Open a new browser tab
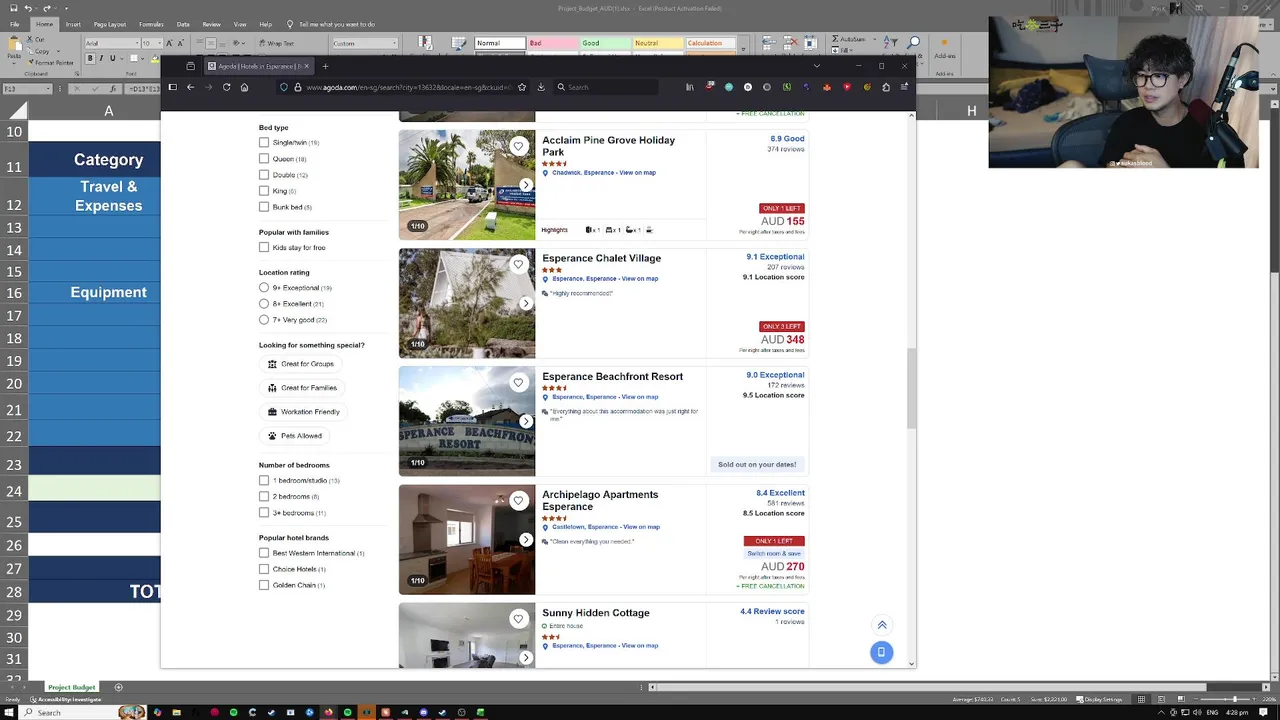This screenshot has width=1280, height=720. point(325,66)
